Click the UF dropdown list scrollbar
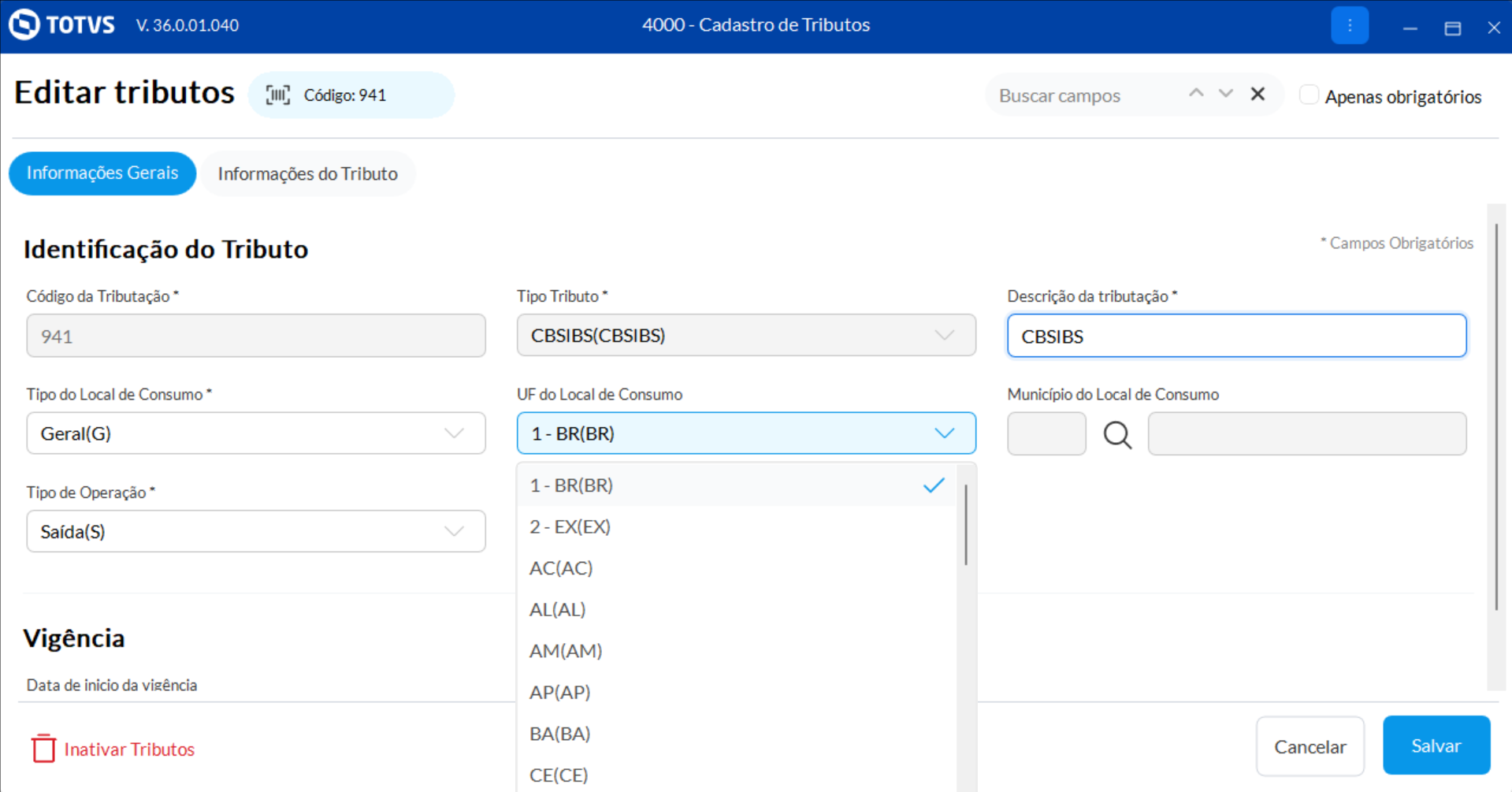This screenshot has height=792, width=1512. point(966,525)
